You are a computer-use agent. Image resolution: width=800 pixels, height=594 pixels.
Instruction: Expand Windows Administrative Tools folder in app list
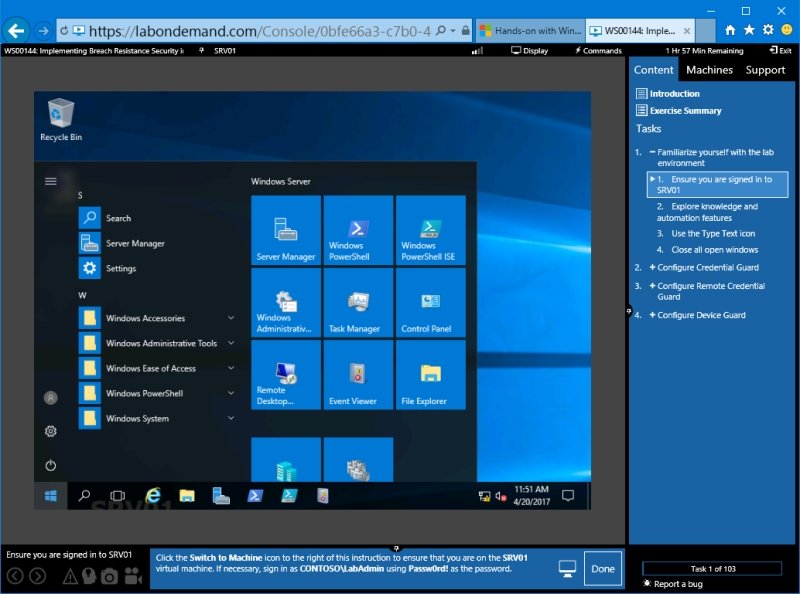click(x=157, y=343)
